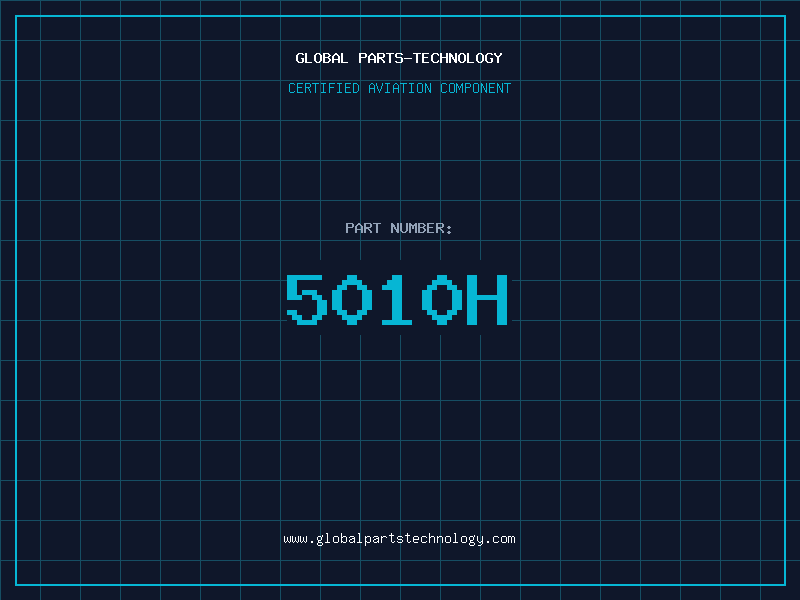Select the part number 5010H
Image resolution: width=800 pixels, height=600 pixels.
click(397, 299)
